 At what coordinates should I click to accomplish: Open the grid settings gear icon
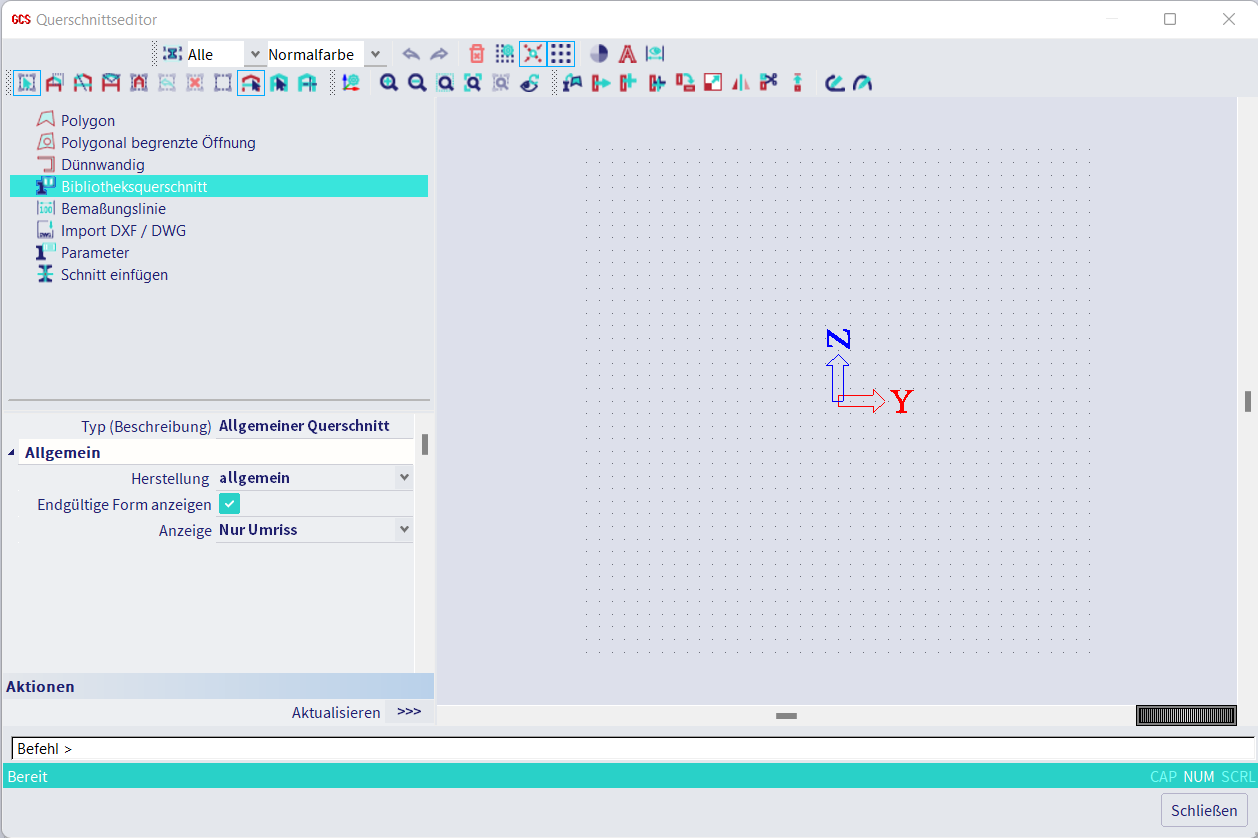click(505, 54)
